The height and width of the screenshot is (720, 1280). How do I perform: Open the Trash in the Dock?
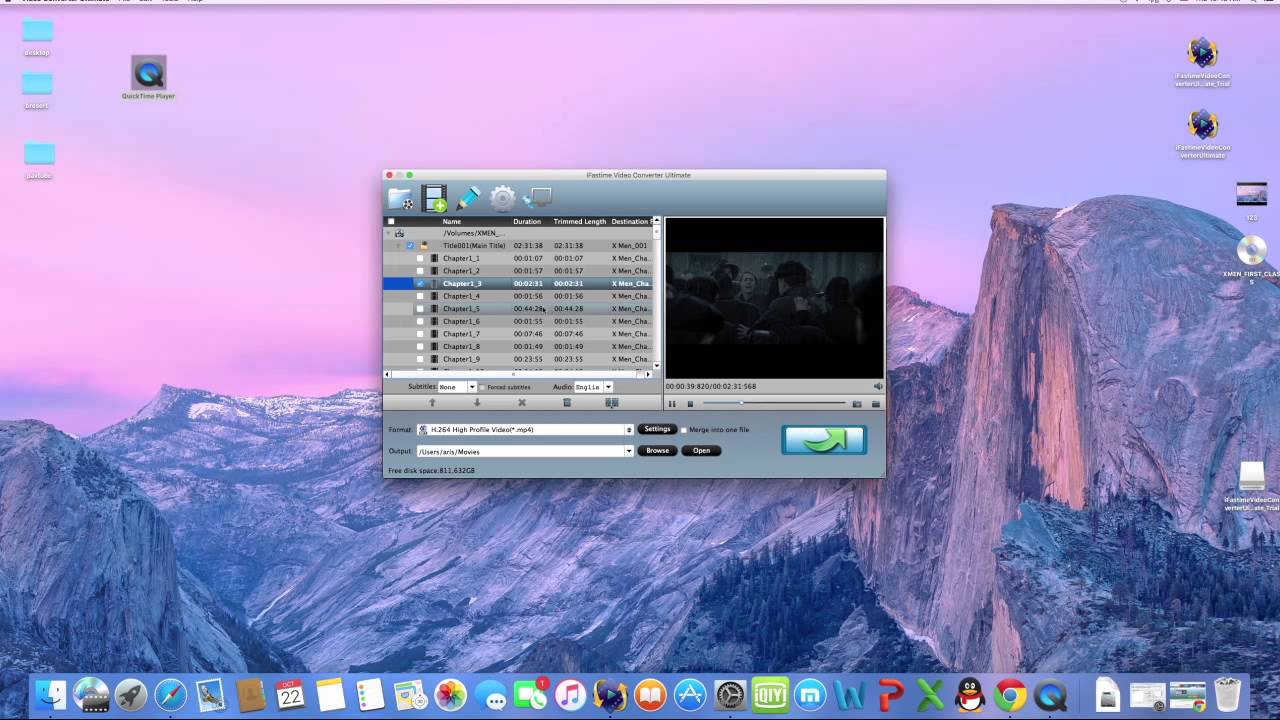click(1227, 695)
